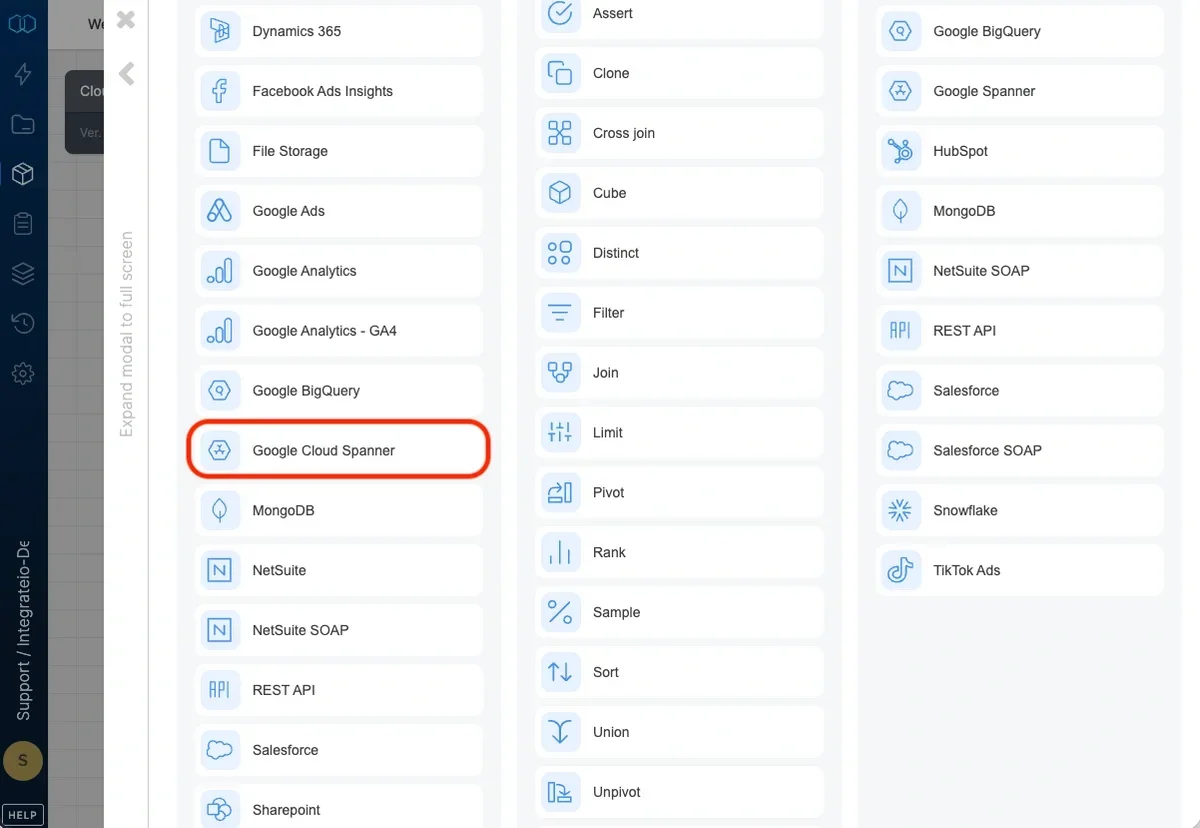Open settings gear in the sidebar
This screenshot has width=1200, height=828.
[x=23, y=374]
